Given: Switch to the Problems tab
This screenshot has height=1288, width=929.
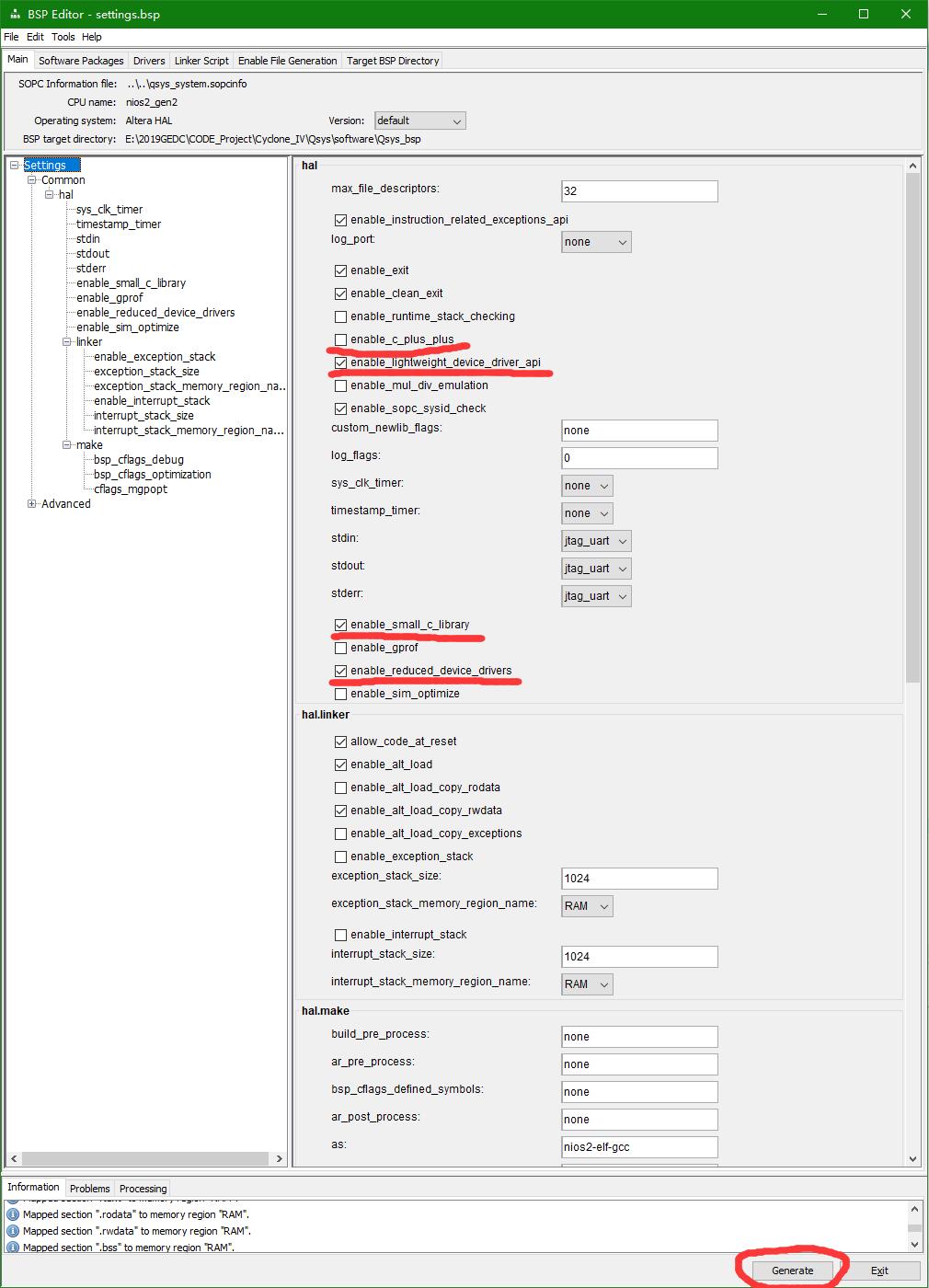Looking at the screenshot, I should pos(90,1189).
